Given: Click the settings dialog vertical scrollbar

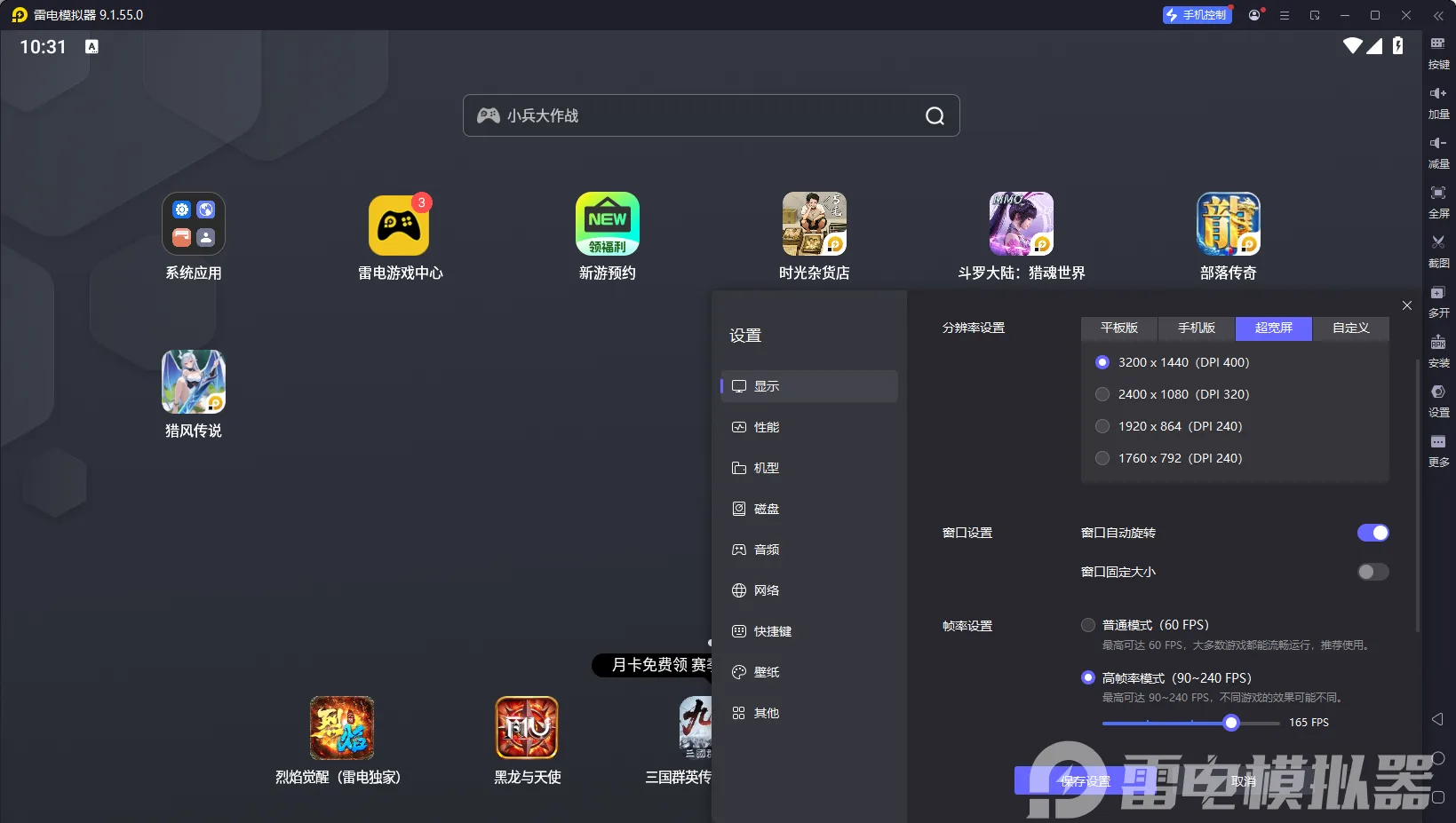Looking at the screenshot, I should coord(1417,495).
